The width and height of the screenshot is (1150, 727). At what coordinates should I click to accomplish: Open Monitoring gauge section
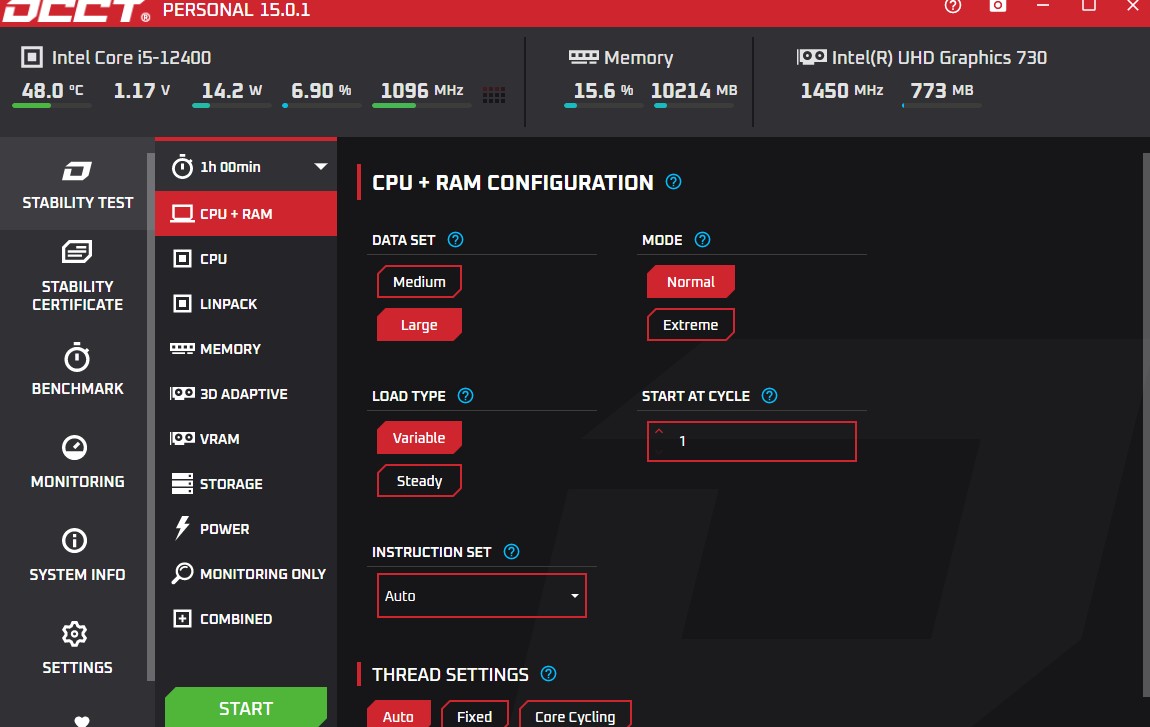(77, 462)
